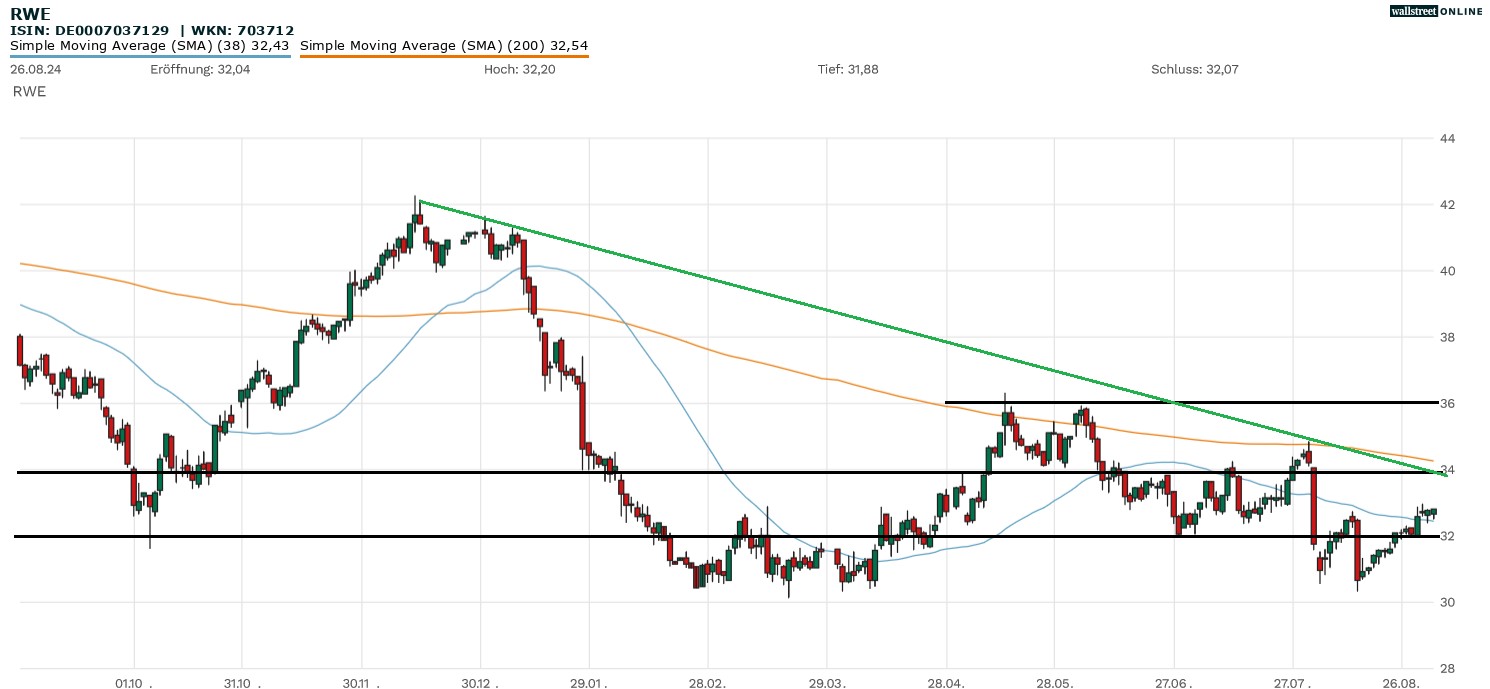Click the left end of the short resistance line at 36

[x=947, y=402]
